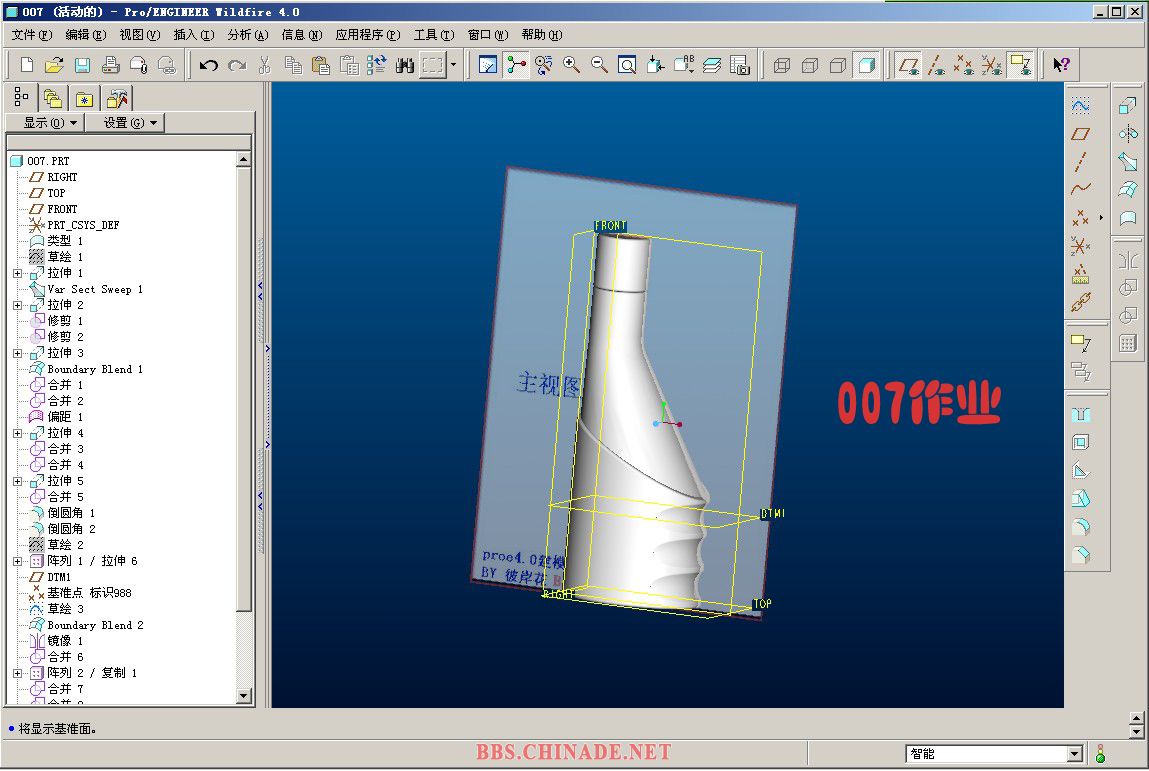Click the 设置 button in model tree
Screen dimensions: 1149x771
click(x=125, y=122)
